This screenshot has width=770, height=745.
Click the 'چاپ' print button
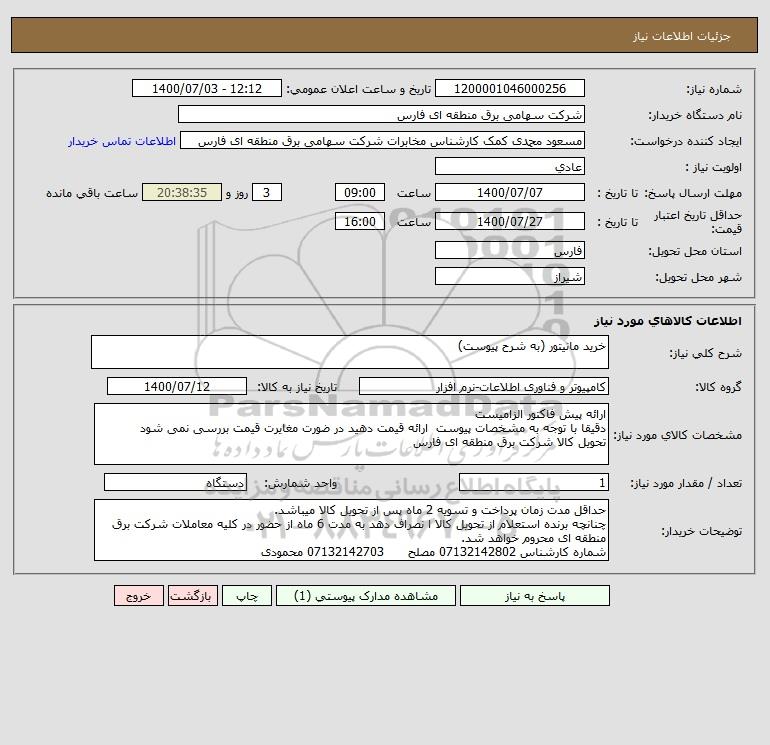tap(247, 596)
